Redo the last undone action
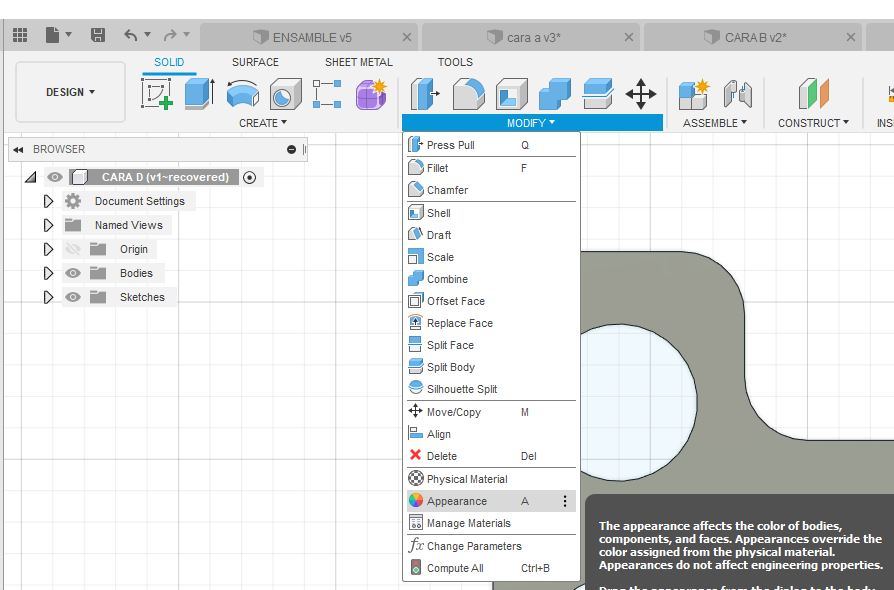This screenshot has width=894, height=590. 170,35
